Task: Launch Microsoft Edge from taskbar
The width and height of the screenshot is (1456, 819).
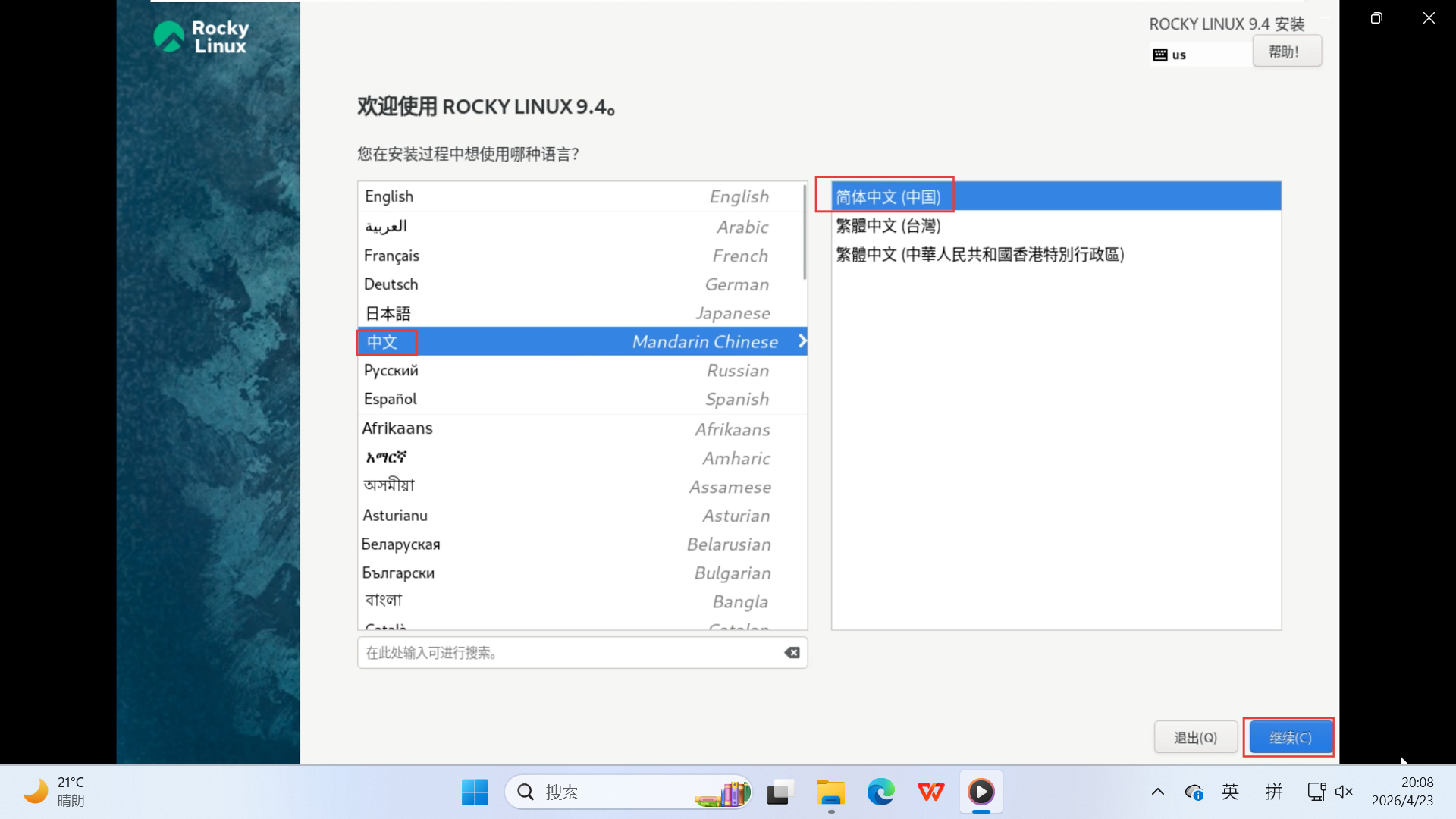Action: pos(880,792)
